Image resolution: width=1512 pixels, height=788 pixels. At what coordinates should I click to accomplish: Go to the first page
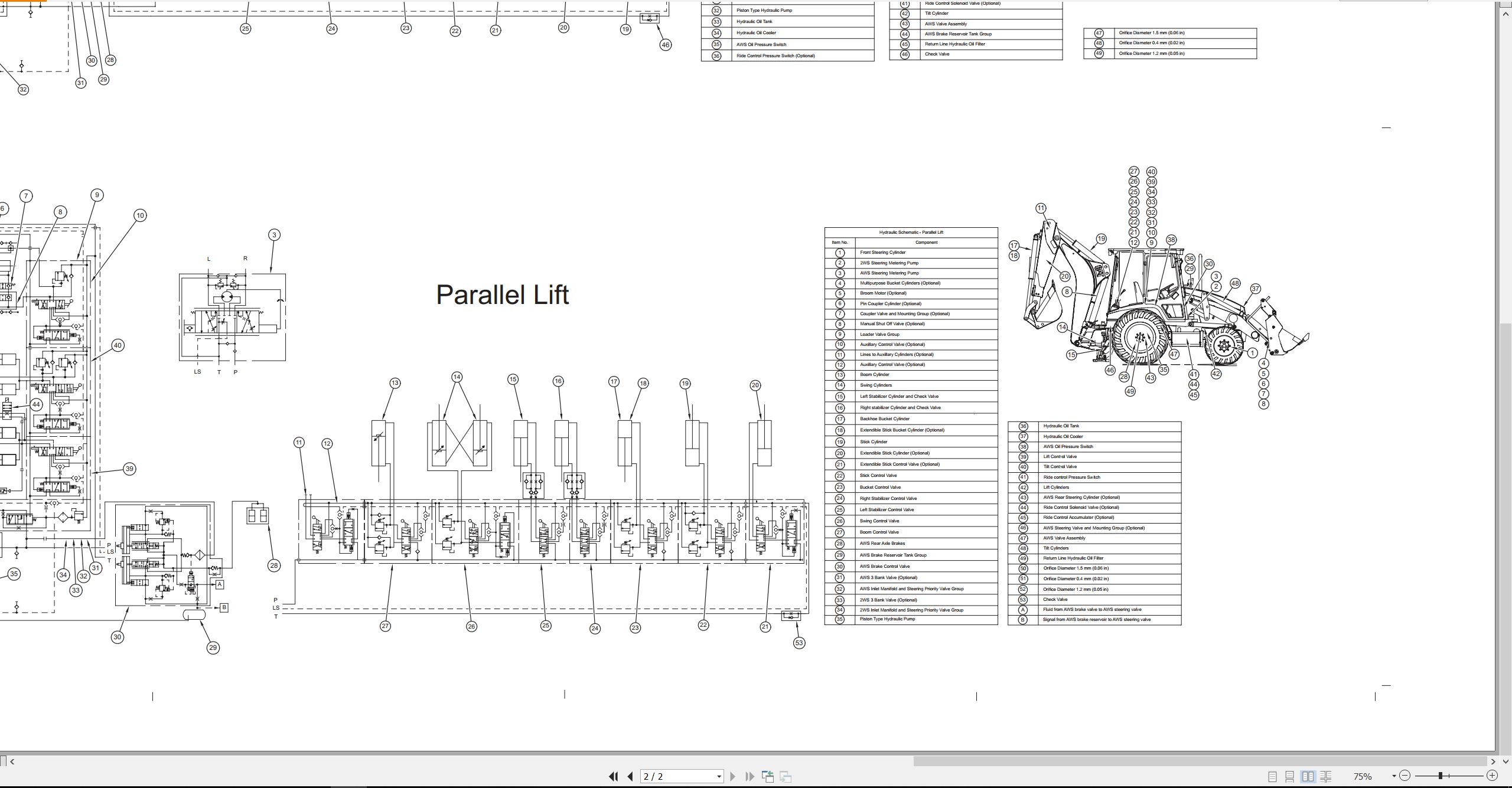[613, 776]
